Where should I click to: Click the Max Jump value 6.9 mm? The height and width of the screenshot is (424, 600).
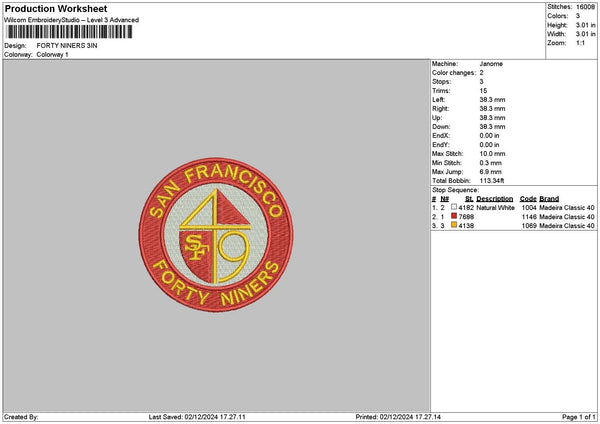(490, 171)
